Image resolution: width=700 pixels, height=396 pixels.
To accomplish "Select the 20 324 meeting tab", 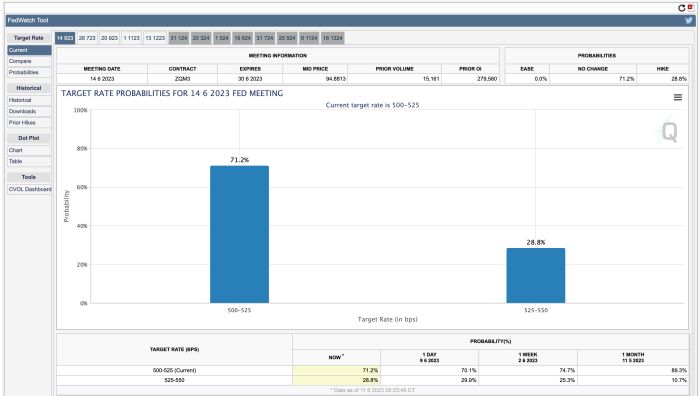I will (x=201, y=38).
